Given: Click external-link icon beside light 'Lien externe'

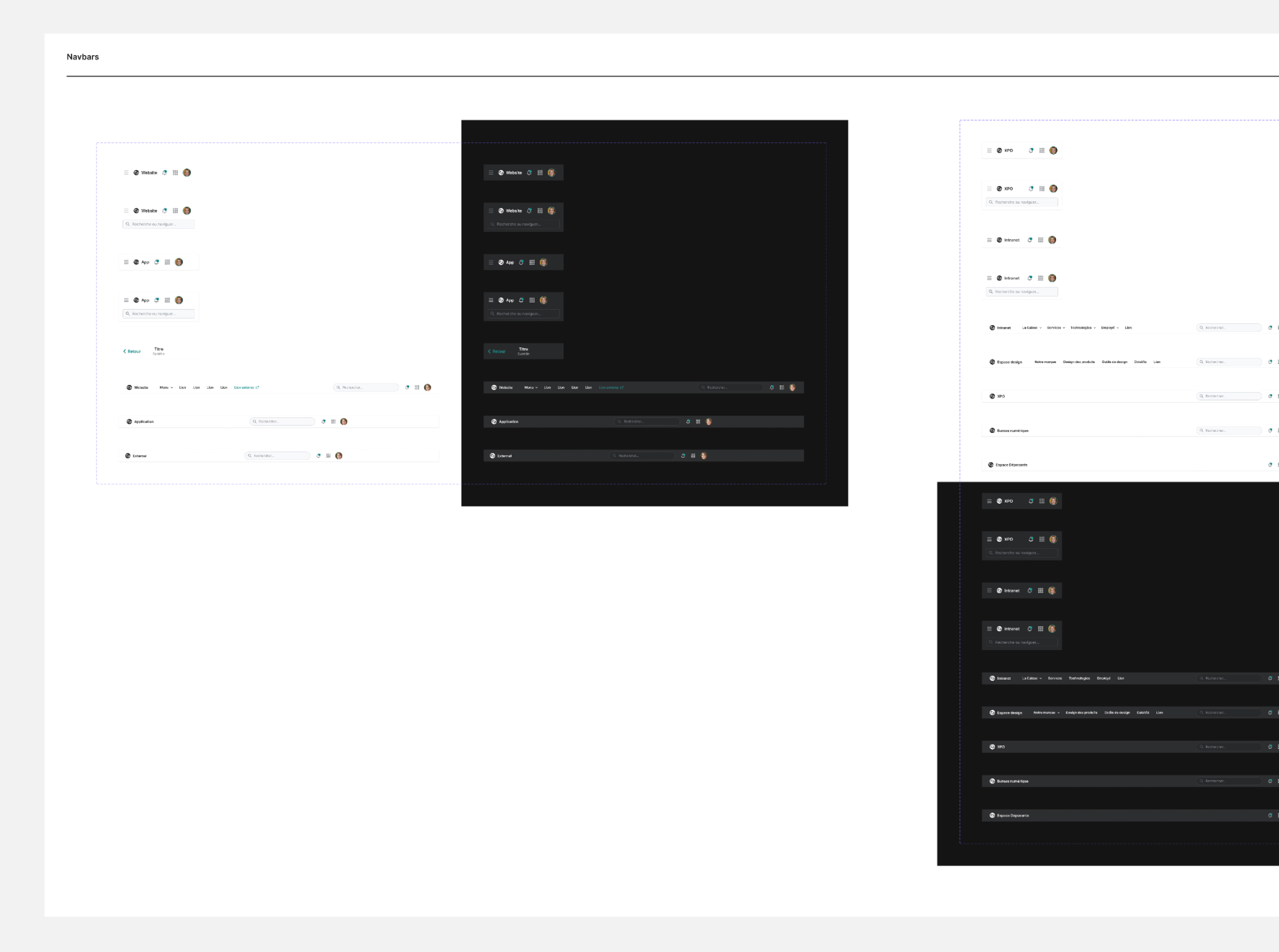Looking at the screenshot, I should [258, 388].
